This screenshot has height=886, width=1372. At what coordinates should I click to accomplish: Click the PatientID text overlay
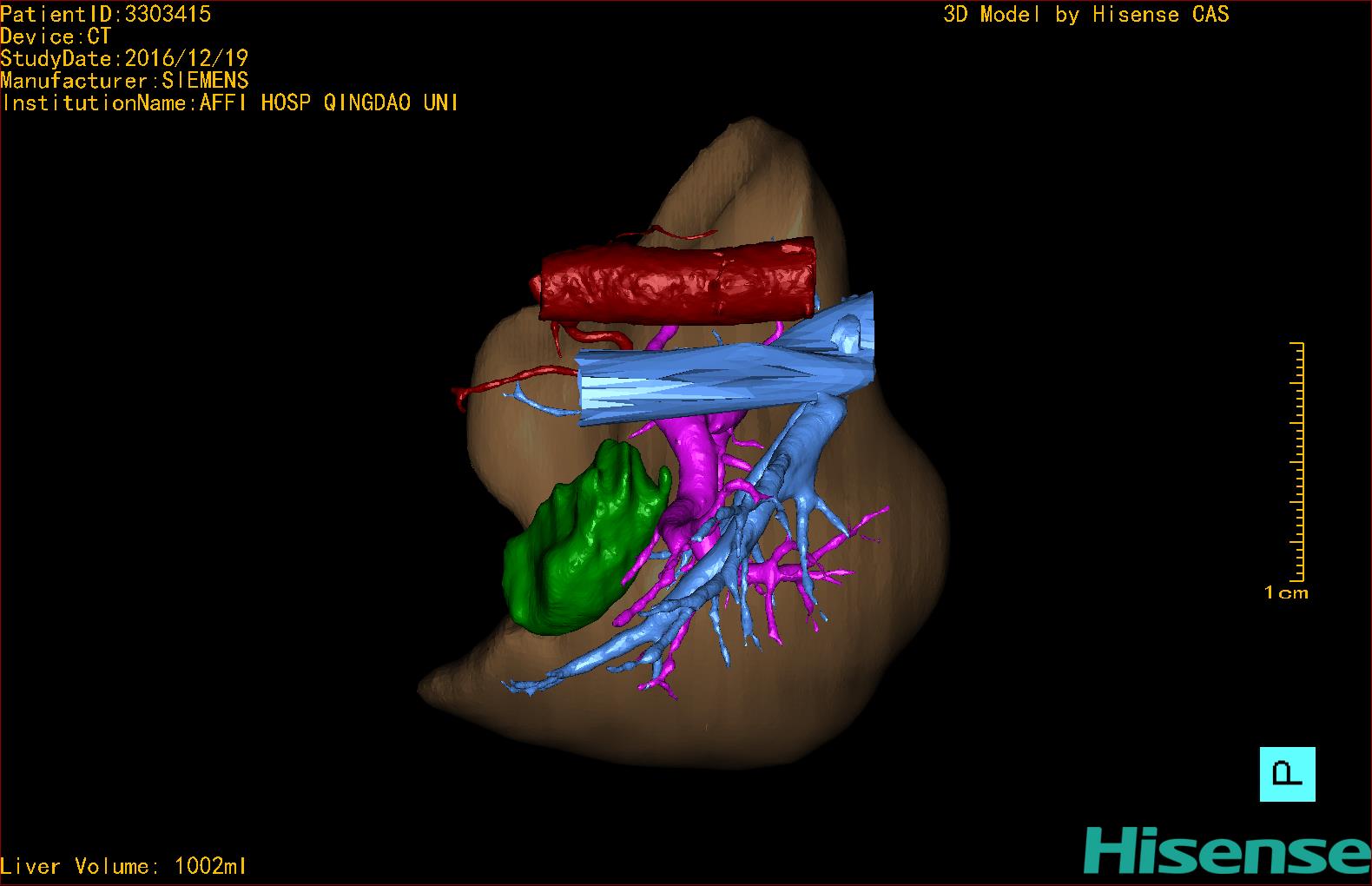[x=106, y=14]
